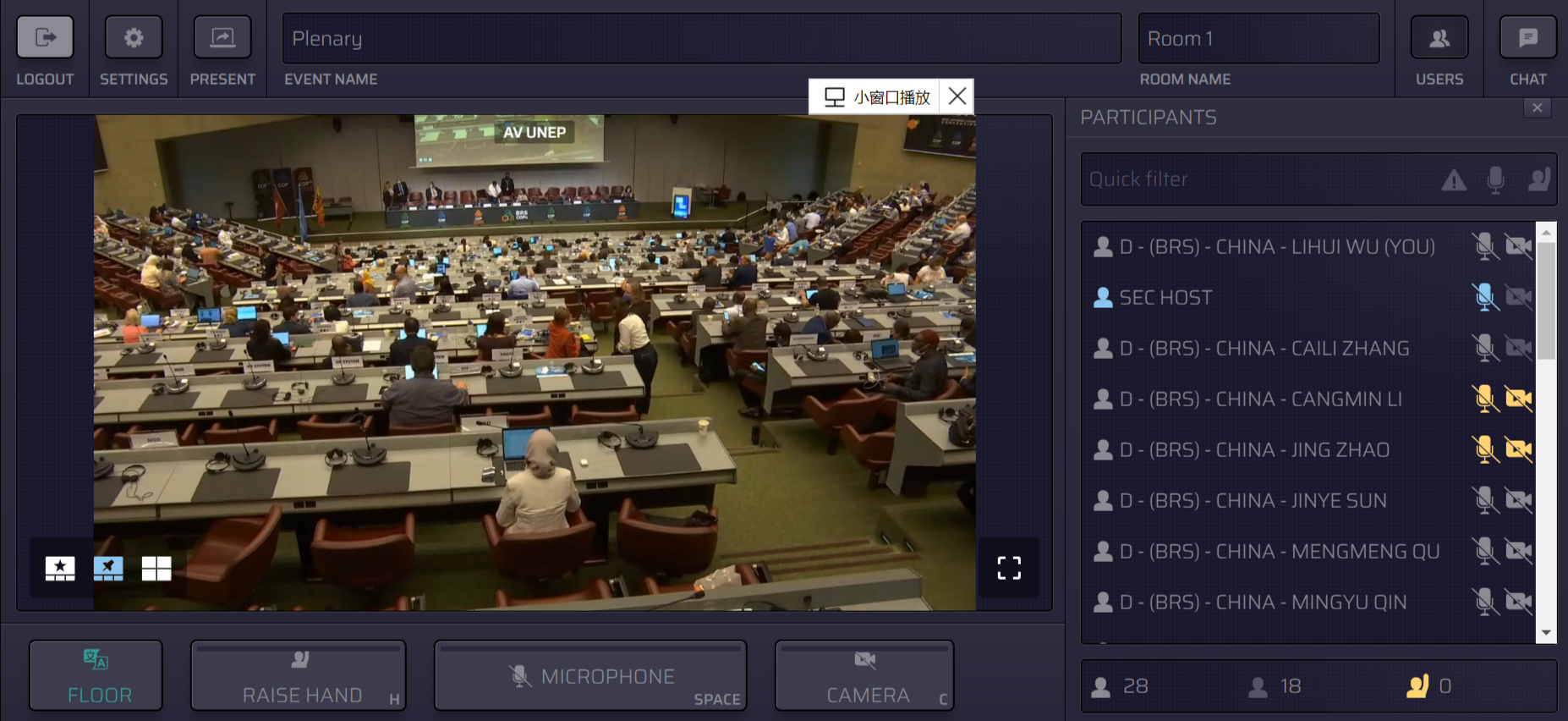The height and width of the screenshot is (721, 1568).
Task: Open the Floor language selector
Action: (x=96, y=676)
